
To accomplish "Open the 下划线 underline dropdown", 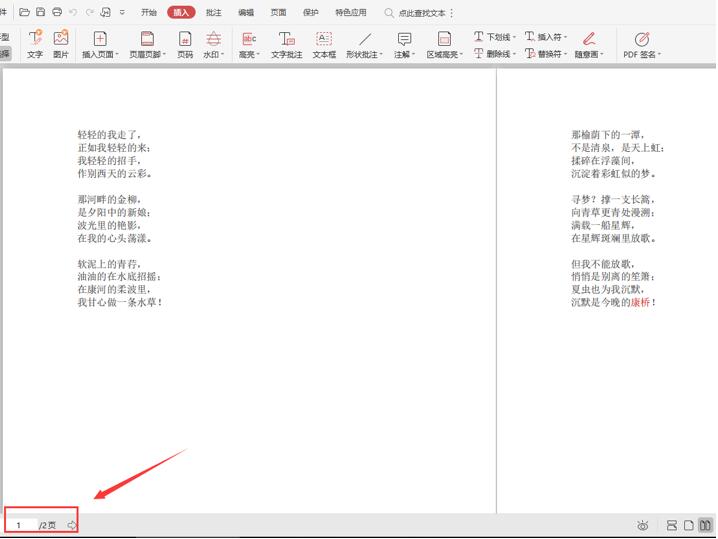I will coord(495,36).
